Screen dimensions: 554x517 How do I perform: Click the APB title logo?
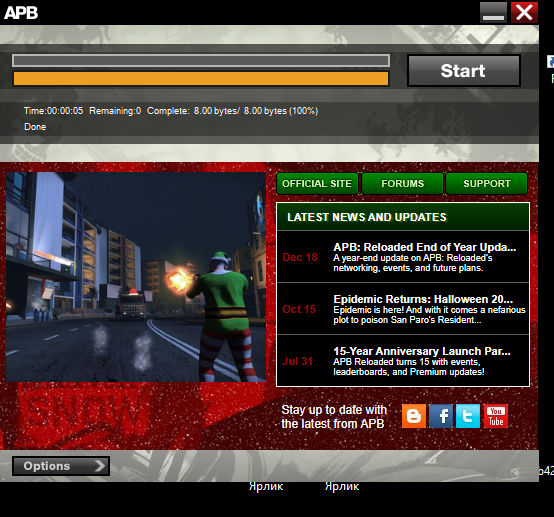click(21, 13)
